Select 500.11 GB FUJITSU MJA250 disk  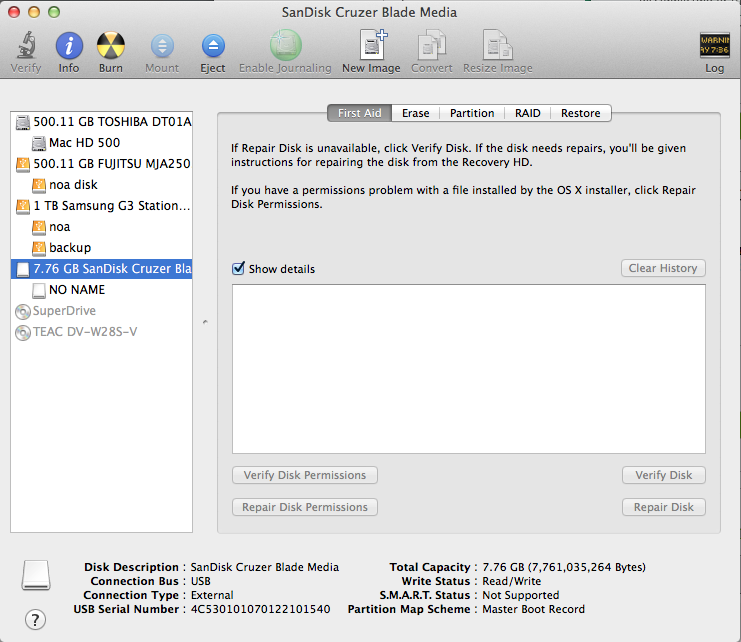click(102, 164)
